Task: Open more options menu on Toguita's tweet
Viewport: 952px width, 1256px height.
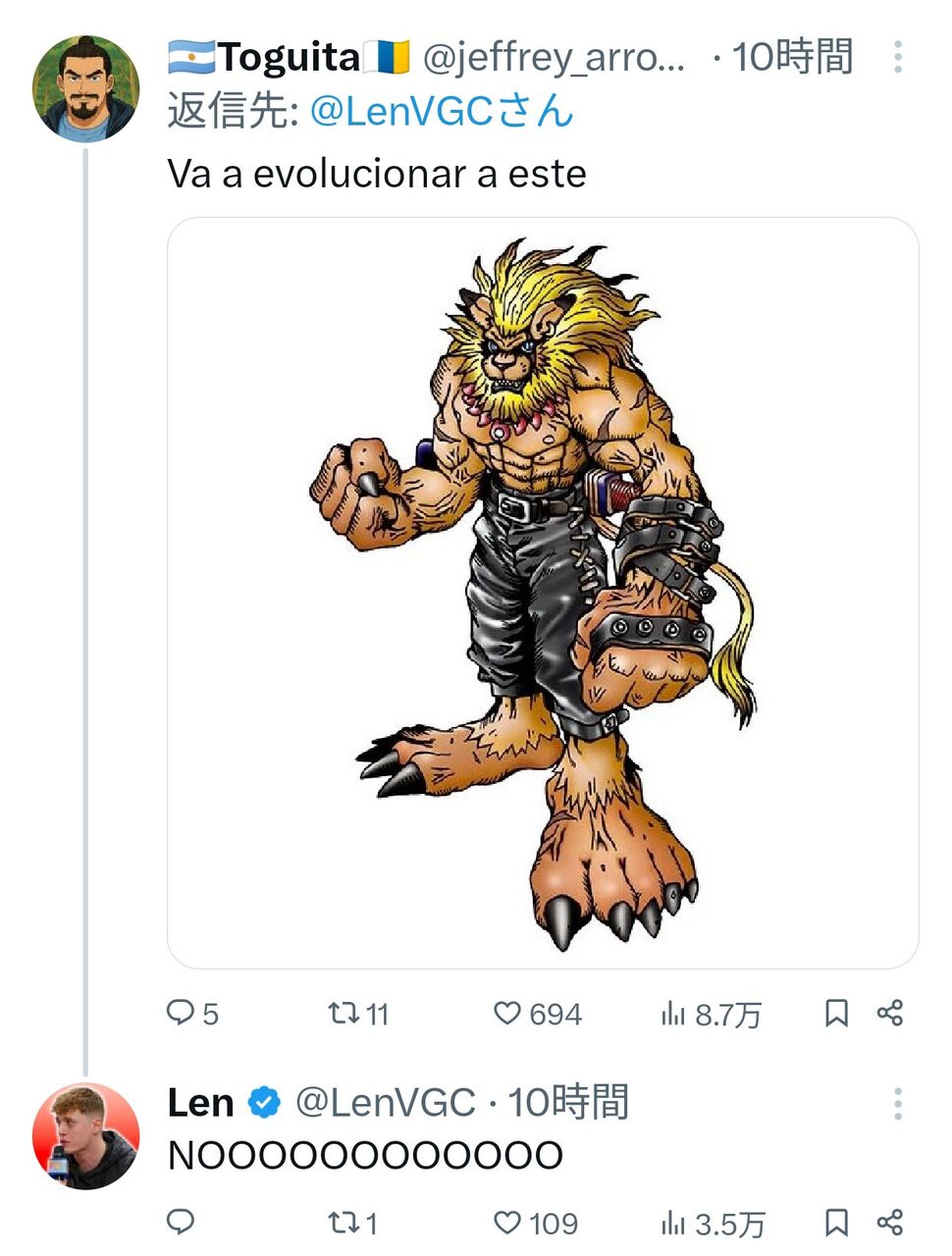Action: tap(897, 57)
